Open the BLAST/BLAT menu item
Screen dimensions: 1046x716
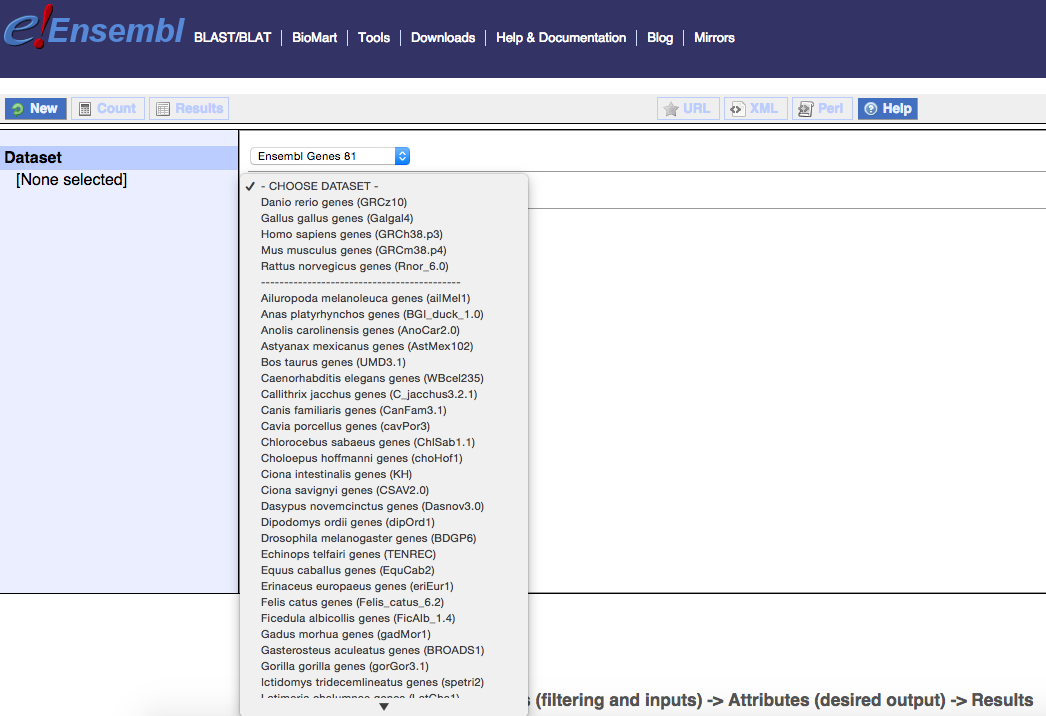tap(232, 38)
